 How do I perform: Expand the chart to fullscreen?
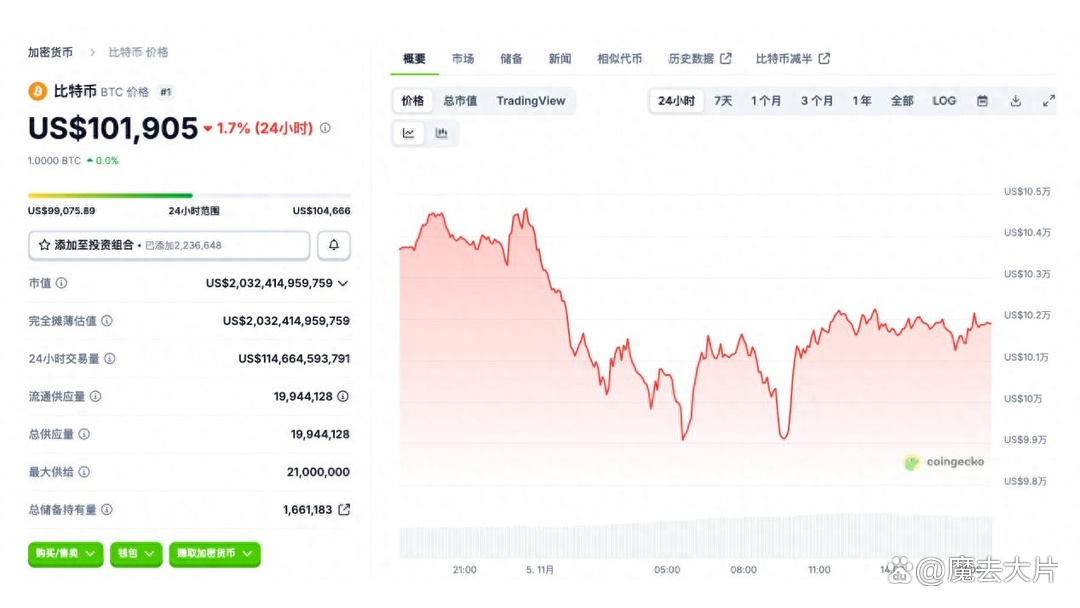(1048, 100)
